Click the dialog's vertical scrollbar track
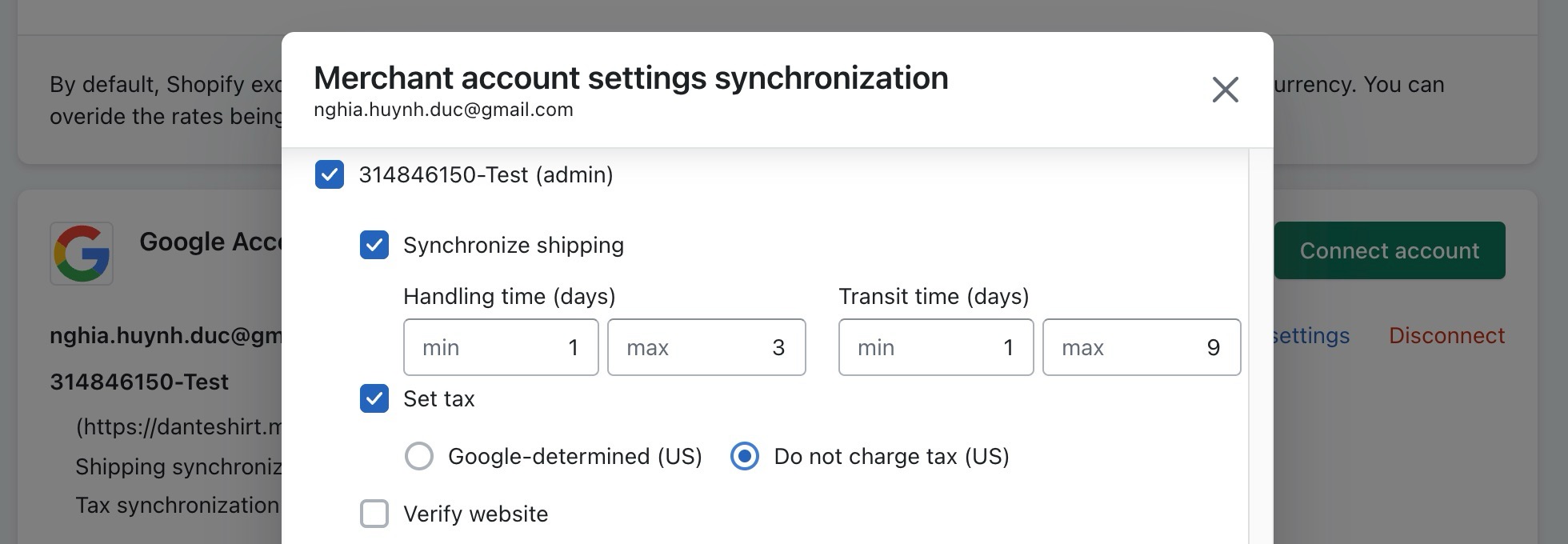 (x=1260, y=344)
